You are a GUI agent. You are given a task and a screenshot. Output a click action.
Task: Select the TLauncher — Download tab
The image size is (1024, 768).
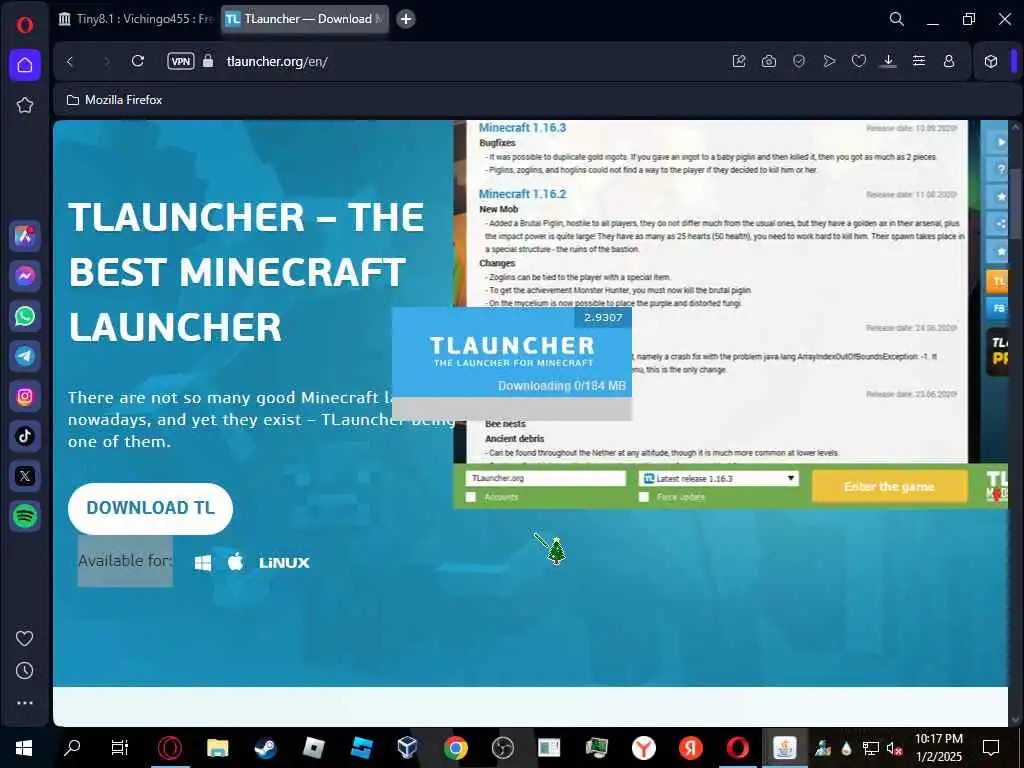pos(305,19)
